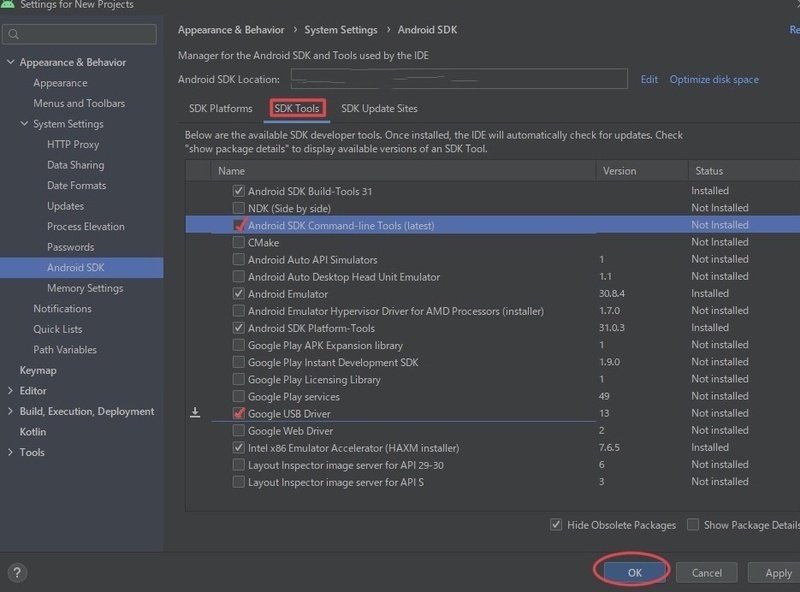800x592 pixels.
Task: Select Path Variables in sidebar
Action: tap(65, 350)
